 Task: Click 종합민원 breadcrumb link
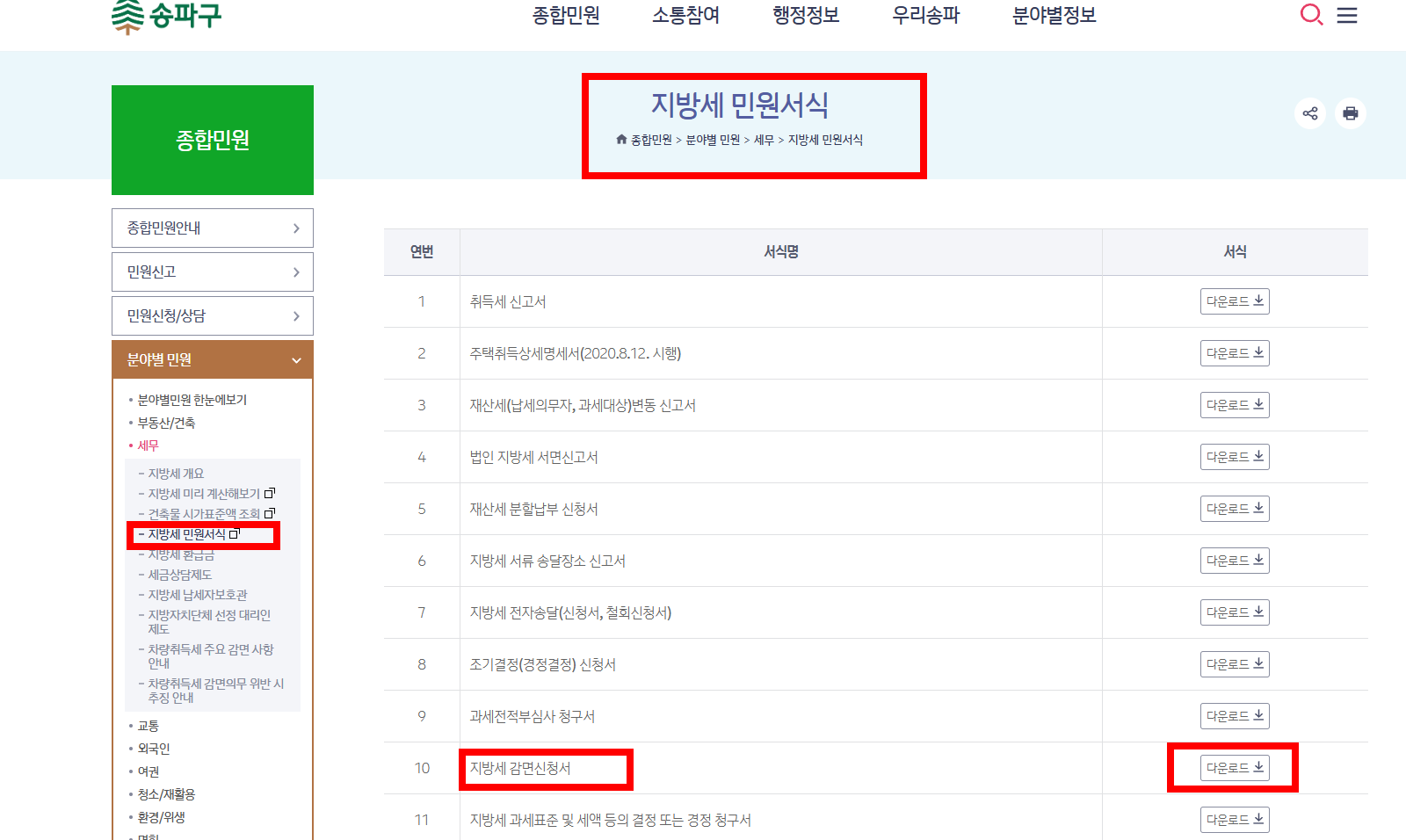point(651,140)
